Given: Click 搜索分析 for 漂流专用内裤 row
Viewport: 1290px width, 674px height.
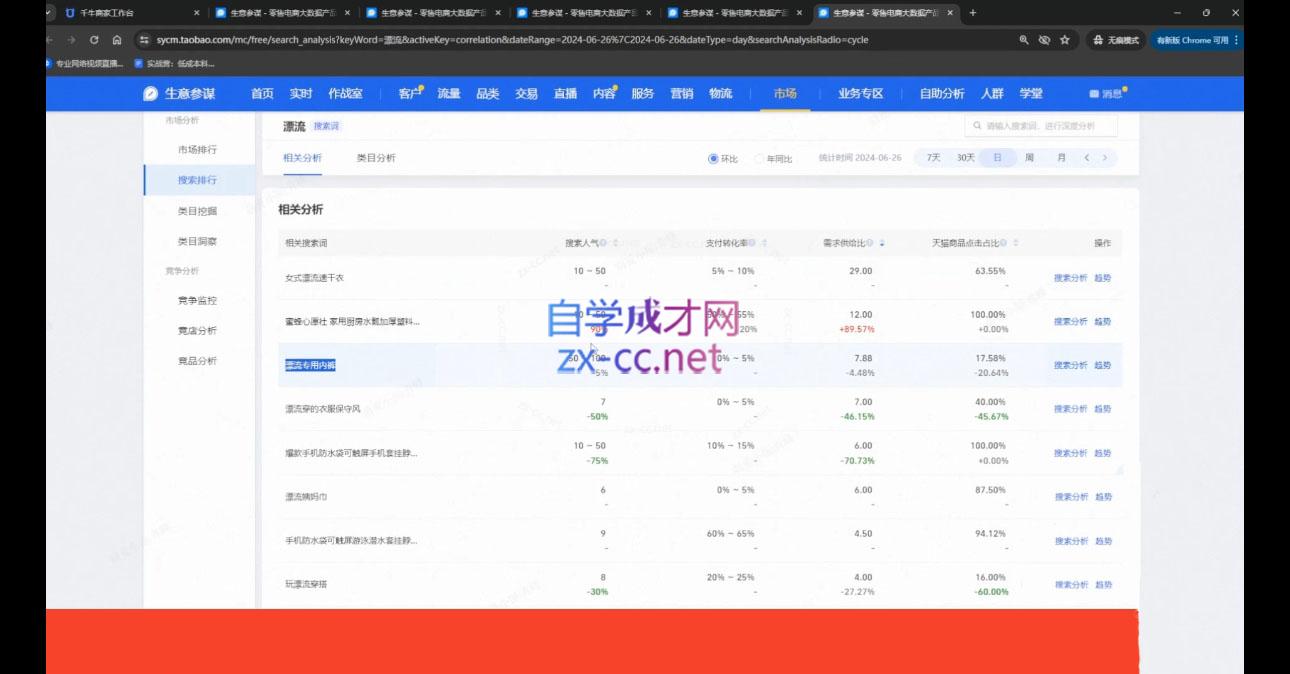Looking at the screenshot, I should coord(1070,366).
